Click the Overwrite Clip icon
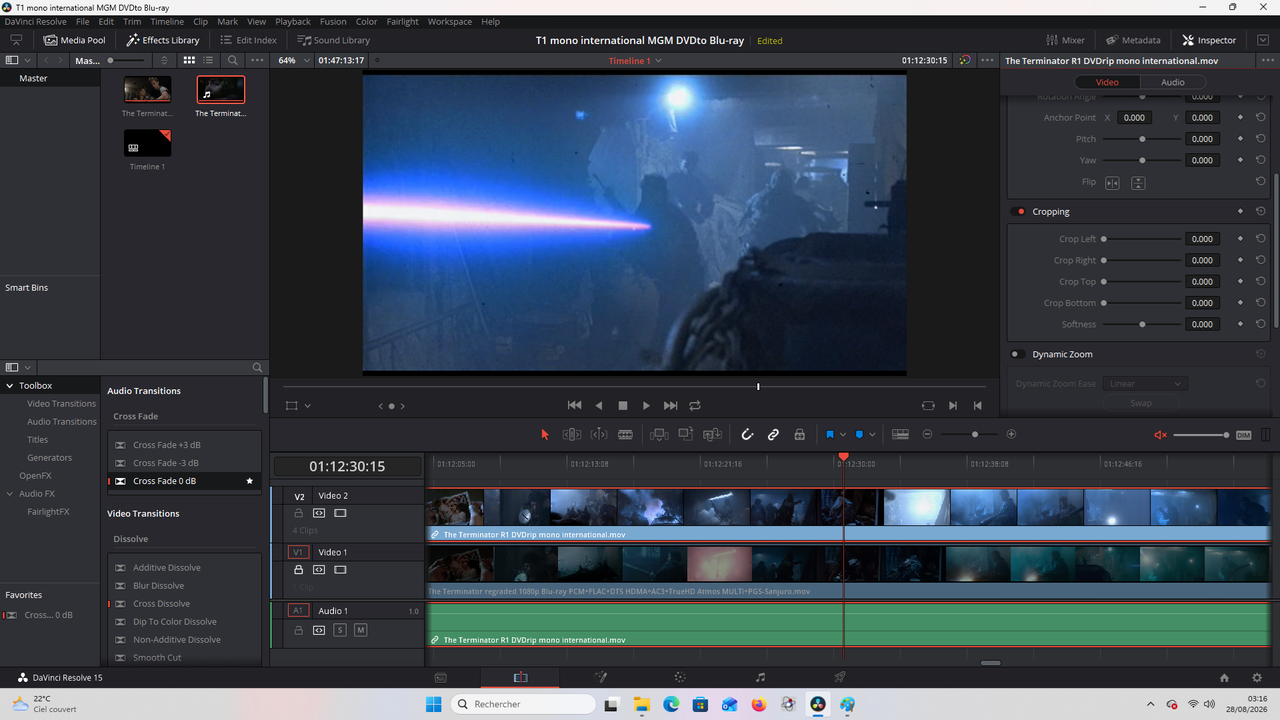The height and width of the screenshot is (720, 1280). (x=686, y=434)
